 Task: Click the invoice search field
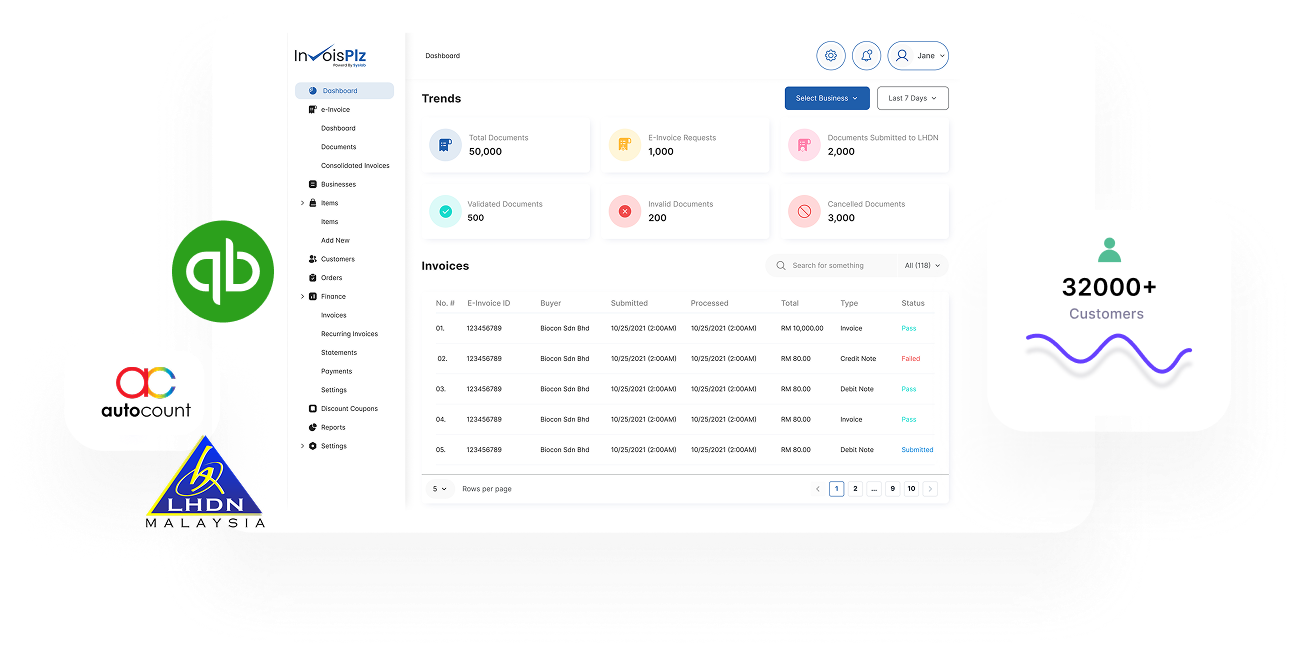(840, 266)
